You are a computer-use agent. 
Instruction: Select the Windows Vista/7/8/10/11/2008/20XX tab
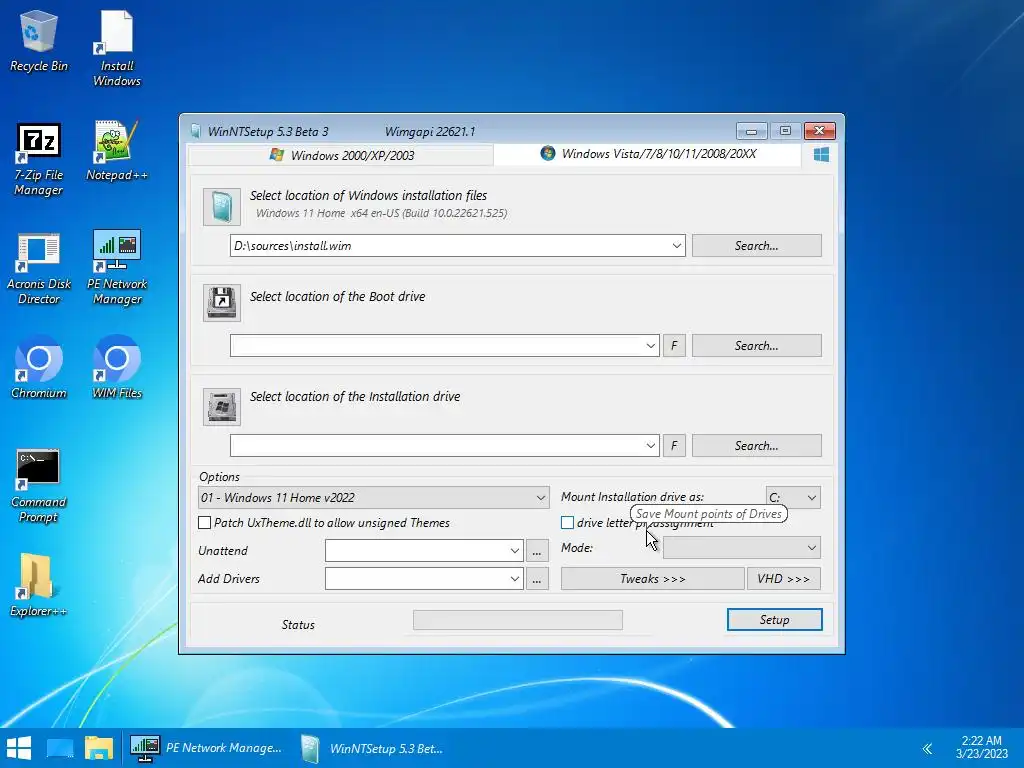click(x=648, y=154)
